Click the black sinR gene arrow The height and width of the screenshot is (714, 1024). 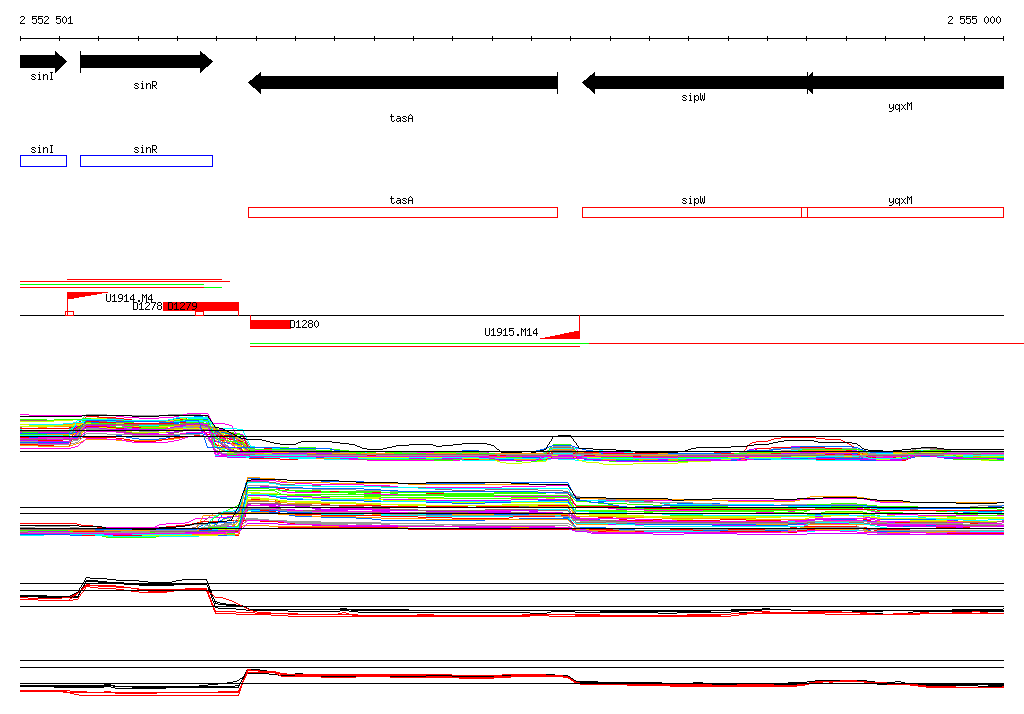(146, 62)
